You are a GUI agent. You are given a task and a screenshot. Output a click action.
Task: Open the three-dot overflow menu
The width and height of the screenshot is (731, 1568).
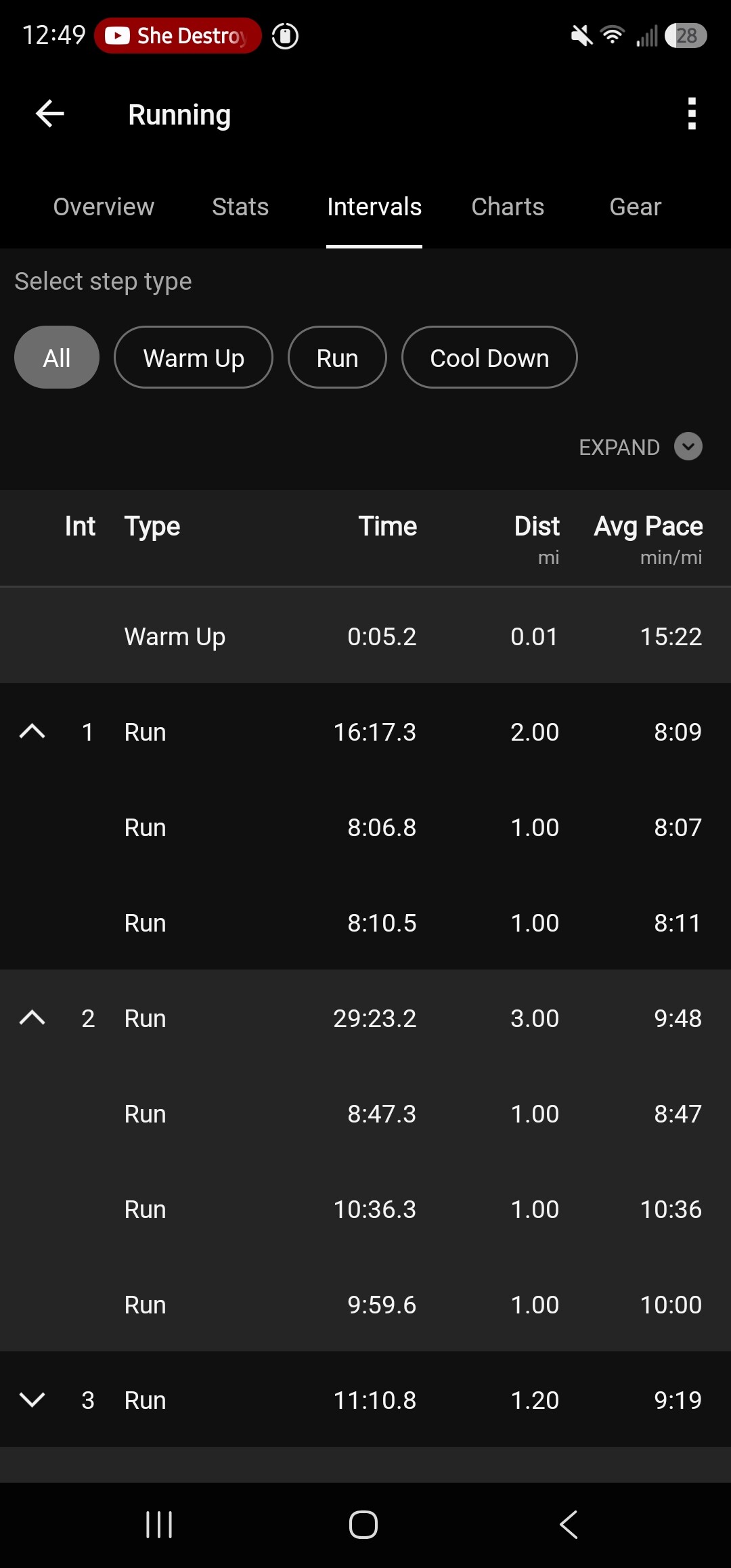(x=691, y=114)
